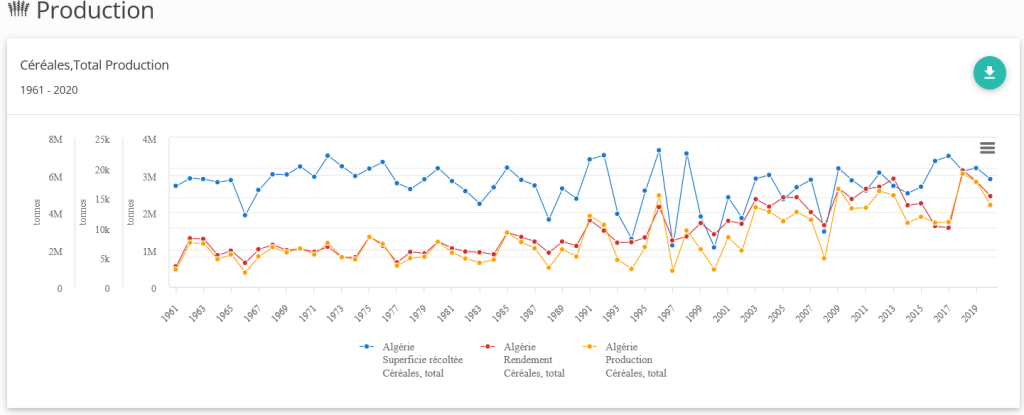Click the 8M label on left axis

(x=55, y=139)
